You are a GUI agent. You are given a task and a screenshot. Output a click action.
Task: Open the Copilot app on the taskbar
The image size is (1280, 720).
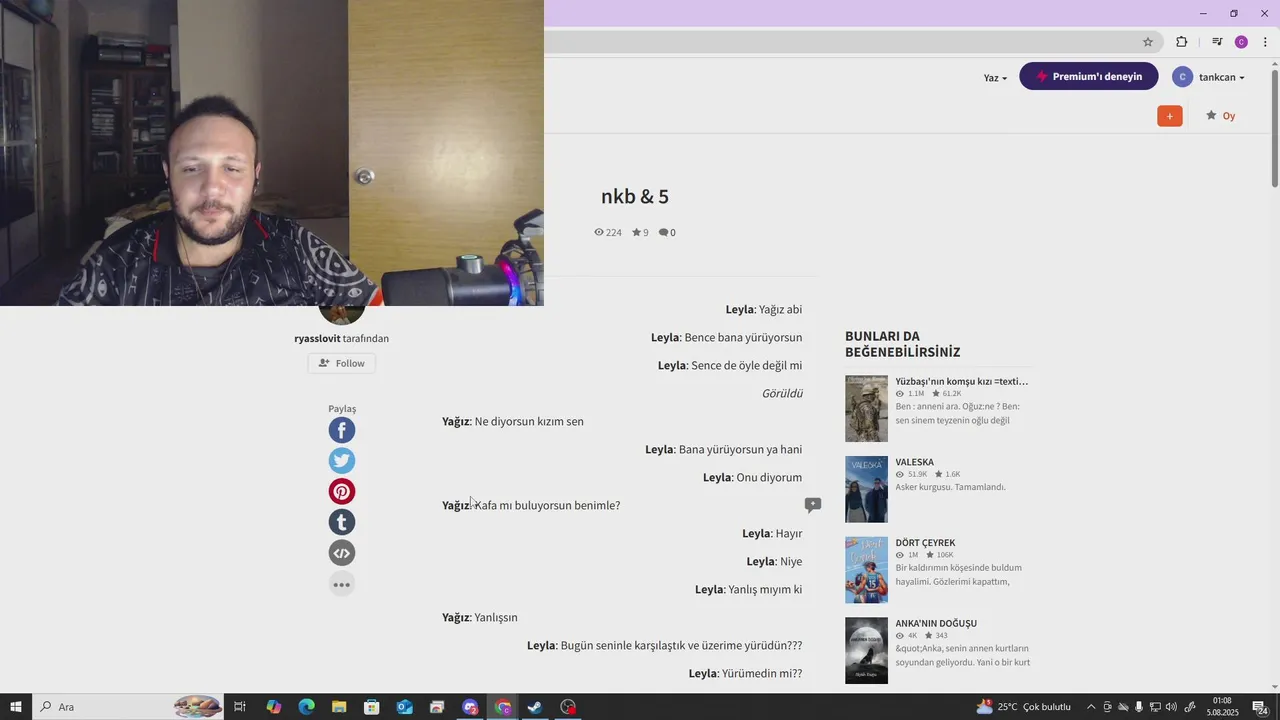273,707
